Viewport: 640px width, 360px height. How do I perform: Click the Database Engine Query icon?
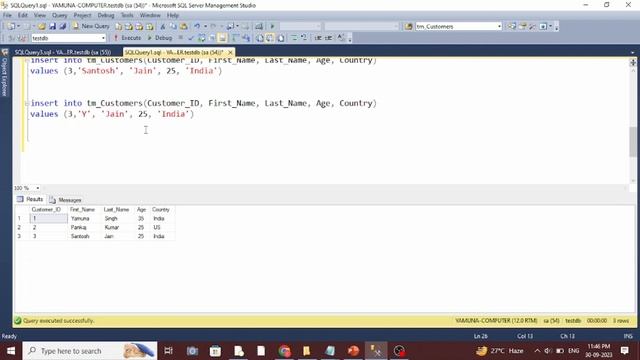click(x=118, y=26)
